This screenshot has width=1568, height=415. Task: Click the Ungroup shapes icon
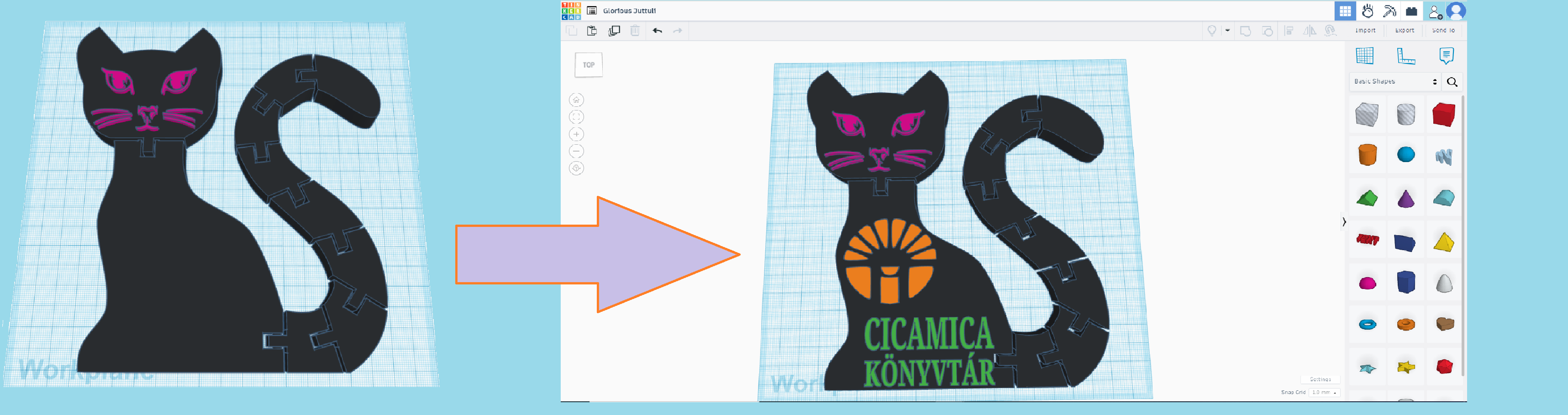[x=1267, y=31]
